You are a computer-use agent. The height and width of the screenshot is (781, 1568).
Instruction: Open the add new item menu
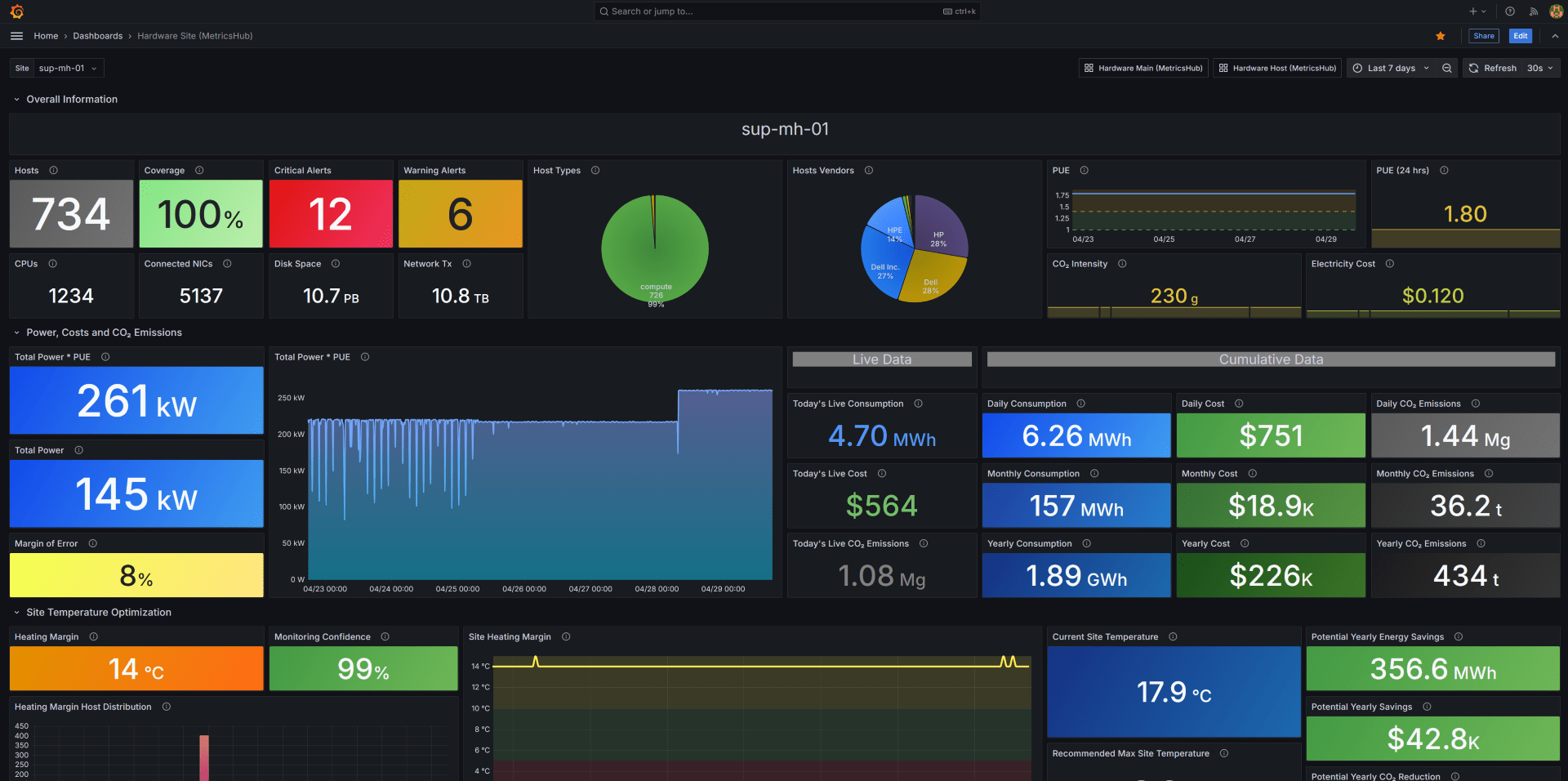click(1477, 11)
